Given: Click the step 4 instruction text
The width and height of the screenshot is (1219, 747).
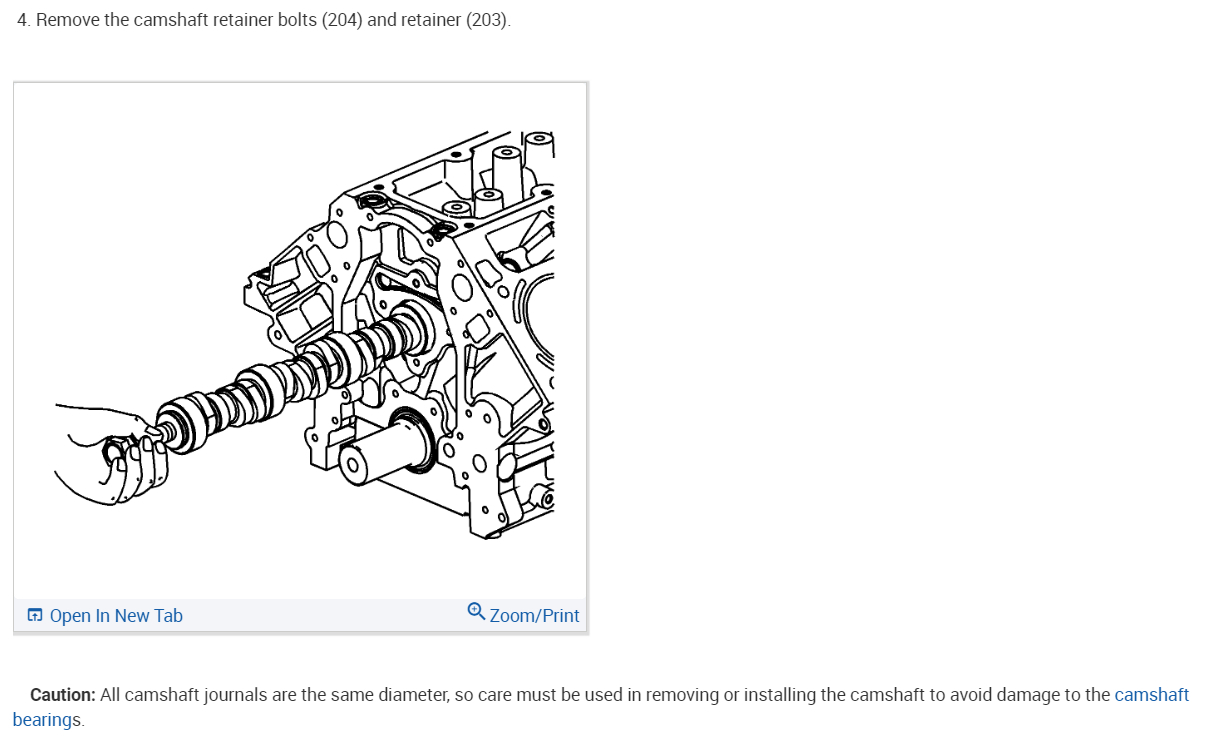Looking at the screenshot, I should pyautogui.click(x=264, y=21).
